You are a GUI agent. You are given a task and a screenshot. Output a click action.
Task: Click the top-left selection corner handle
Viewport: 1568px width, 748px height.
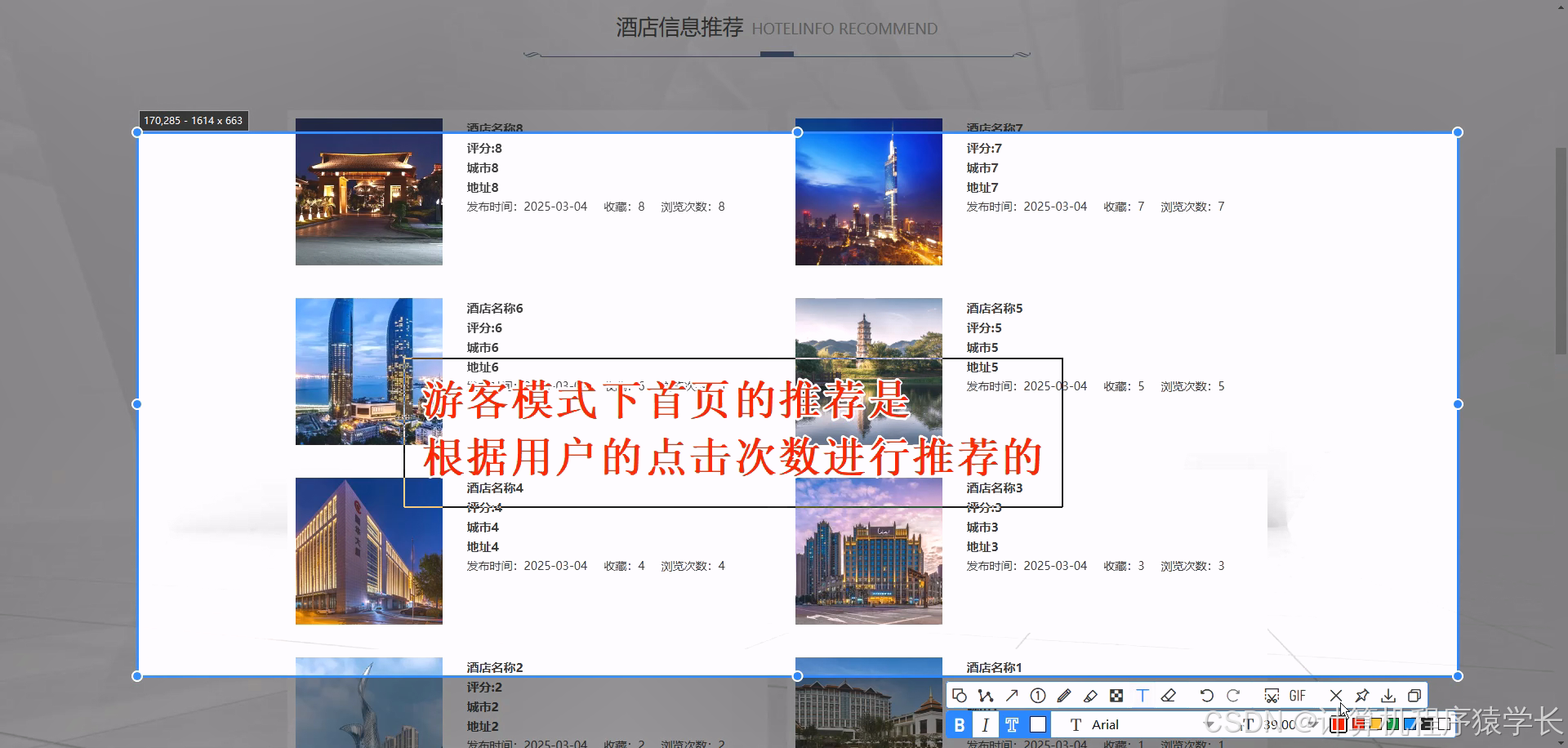137,132
